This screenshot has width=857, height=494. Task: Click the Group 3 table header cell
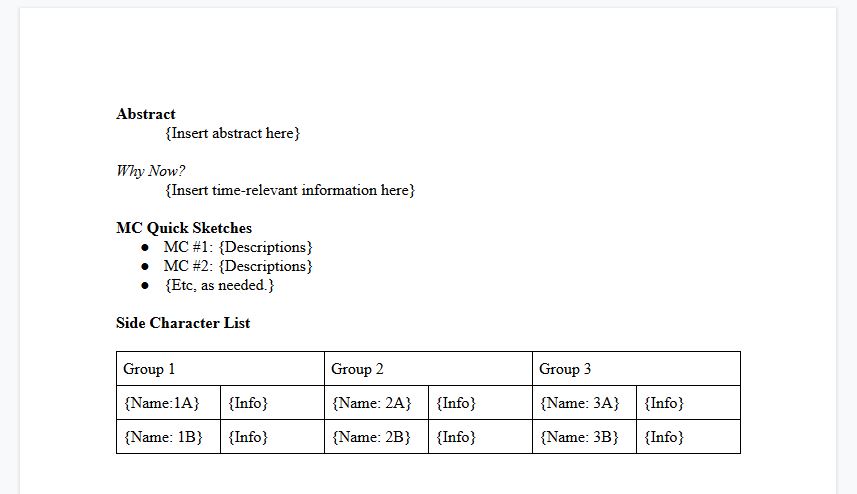click(636, 369)
